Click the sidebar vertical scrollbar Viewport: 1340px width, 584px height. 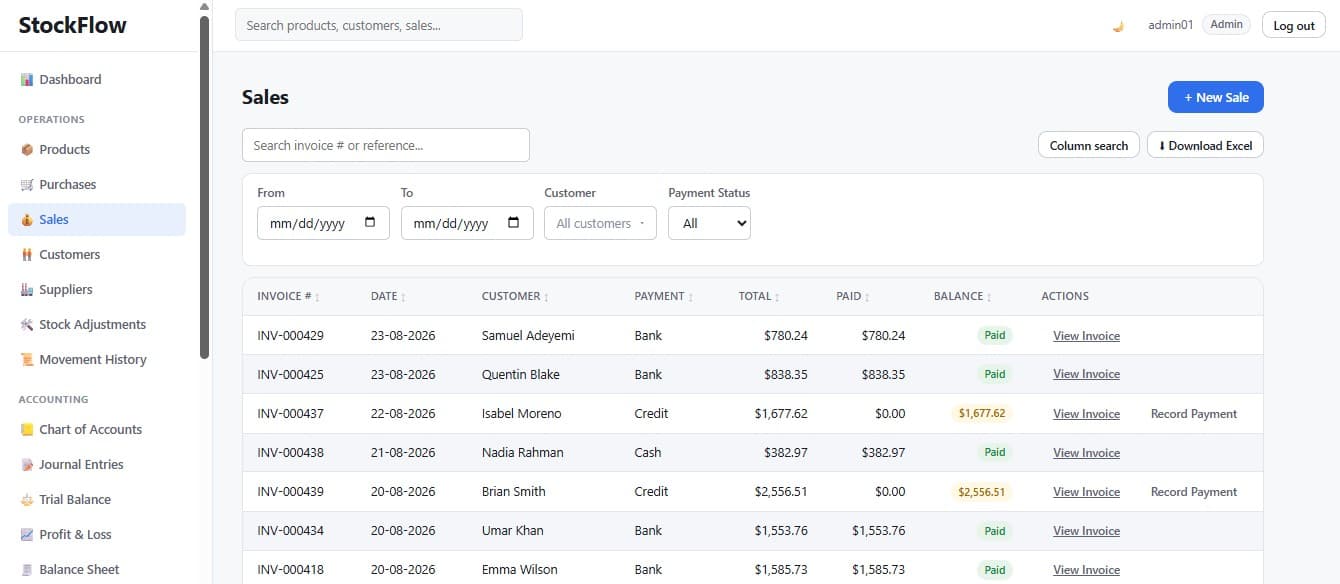coord(205,187)
